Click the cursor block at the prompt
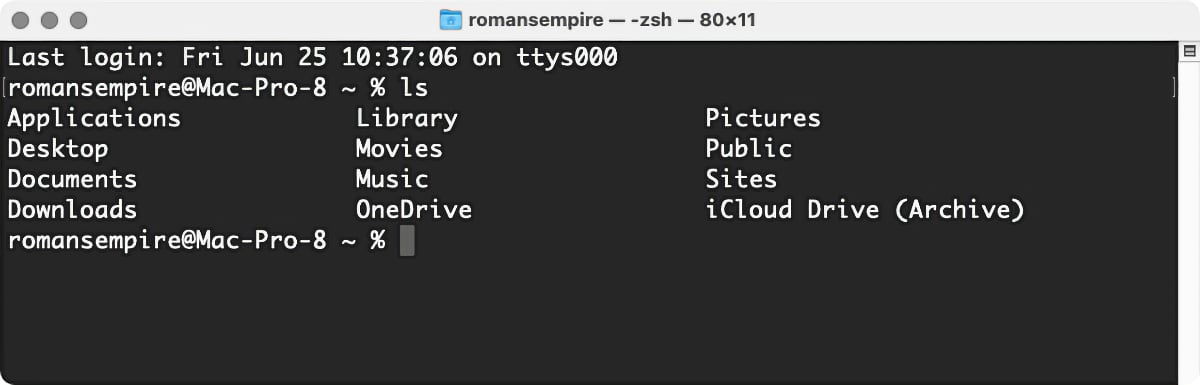This screenshot has width=1200, height=385. 407,241
